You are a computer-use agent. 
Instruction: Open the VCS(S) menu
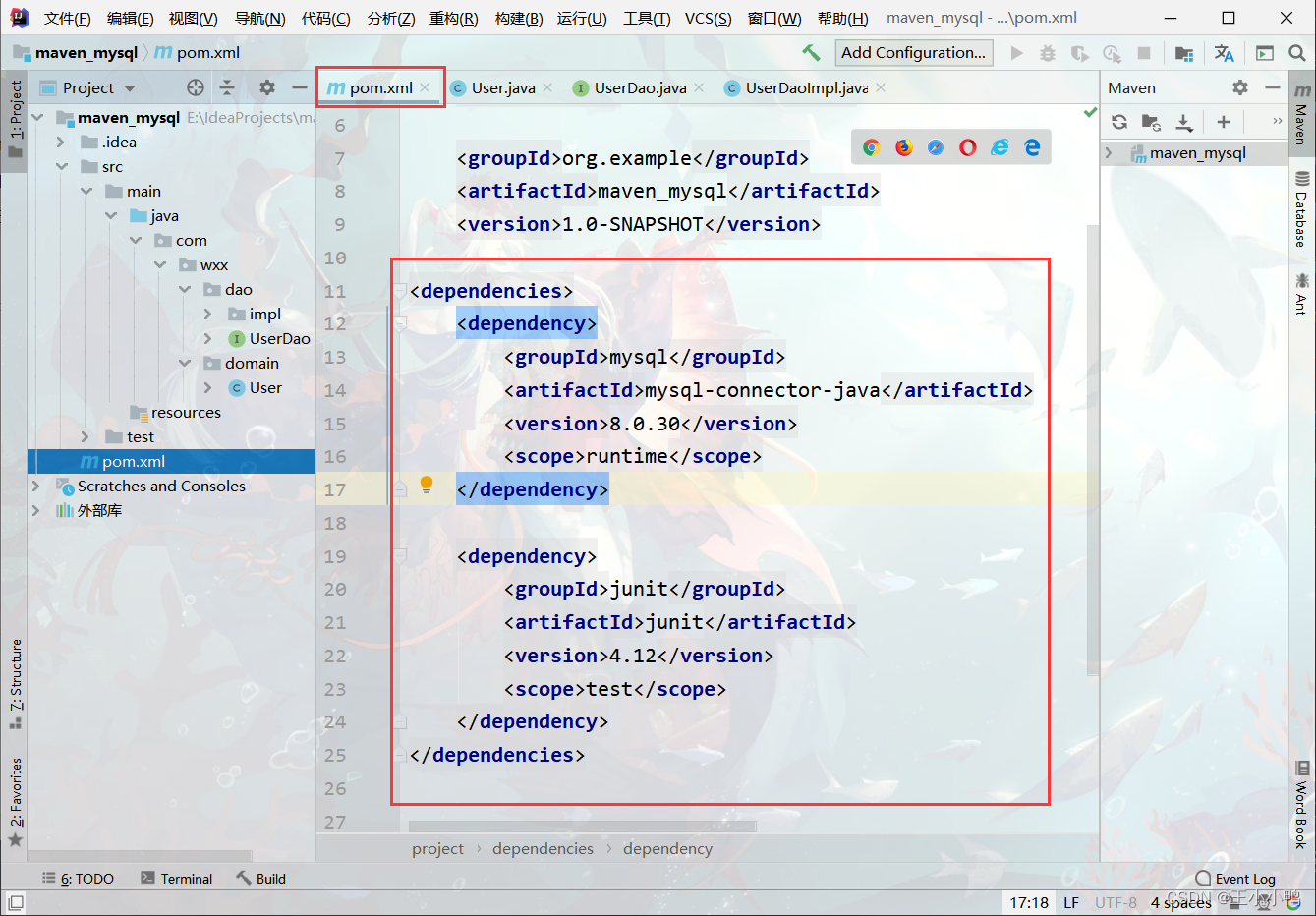(709, 18)
